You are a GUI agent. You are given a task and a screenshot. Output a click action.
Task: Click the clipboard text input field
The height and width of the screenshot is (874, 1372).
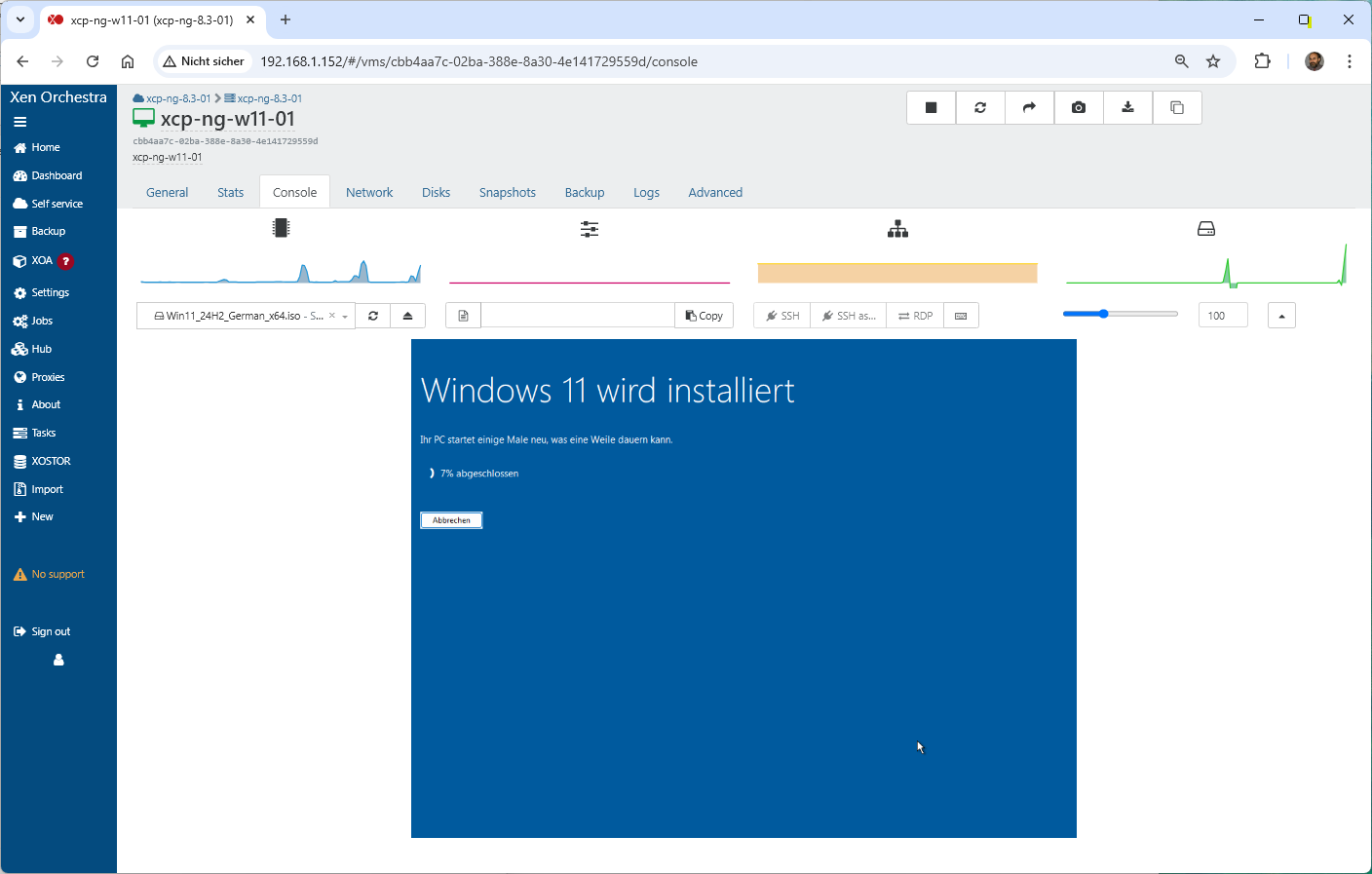(577, 316)
